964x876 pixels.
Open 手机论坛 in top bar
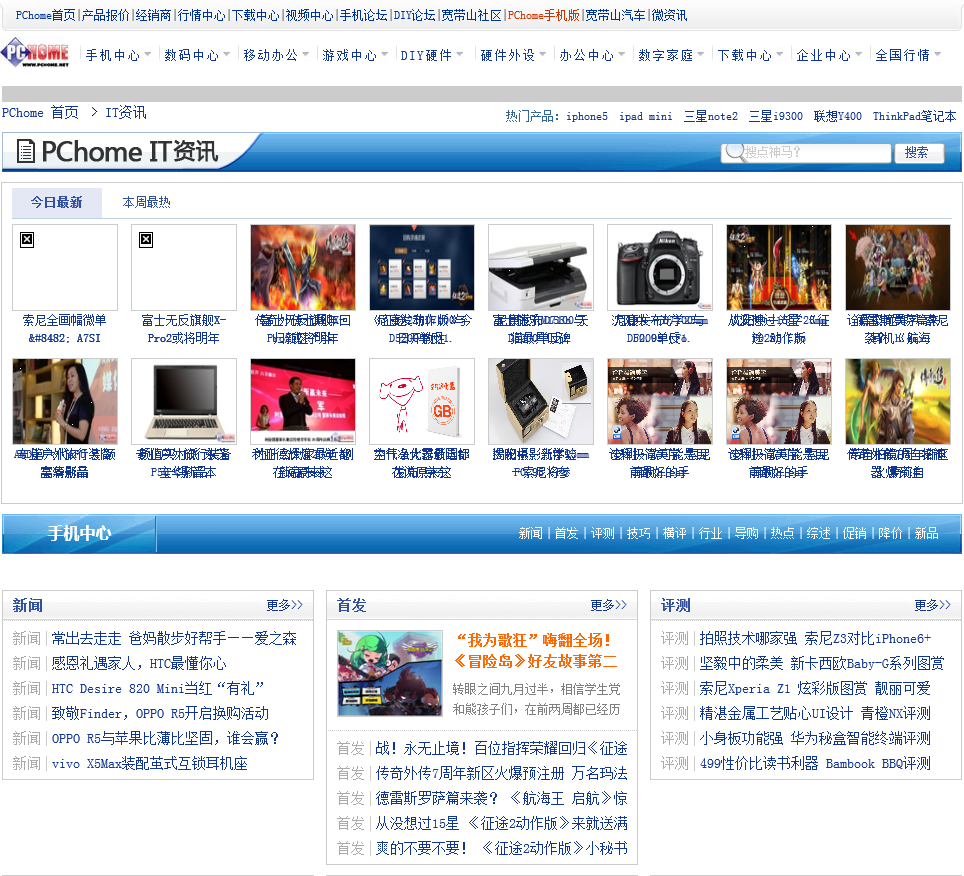click(x=364, y=15)
